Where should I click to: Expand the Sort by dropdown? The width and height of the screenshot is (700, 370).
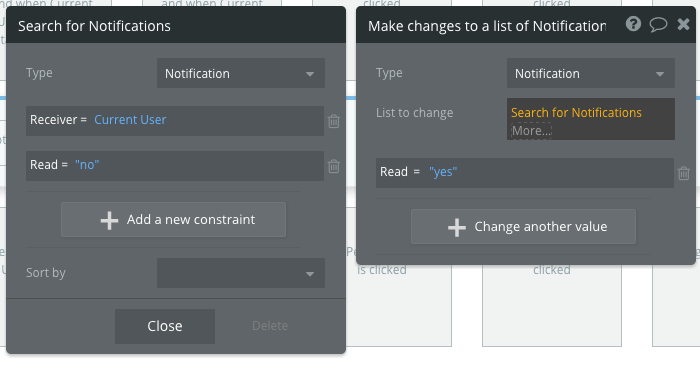coord(241,273)
